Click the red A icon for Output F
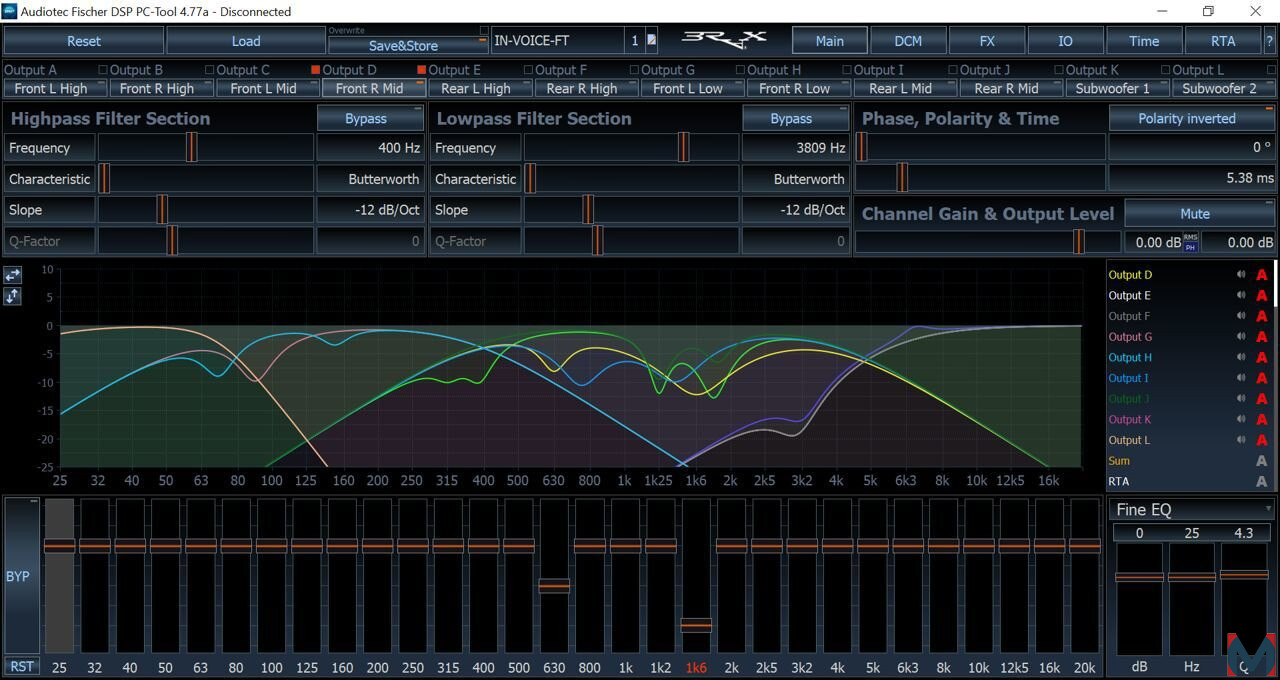1280x680 pixels. pyautogui.click(x=1262, y=317)
